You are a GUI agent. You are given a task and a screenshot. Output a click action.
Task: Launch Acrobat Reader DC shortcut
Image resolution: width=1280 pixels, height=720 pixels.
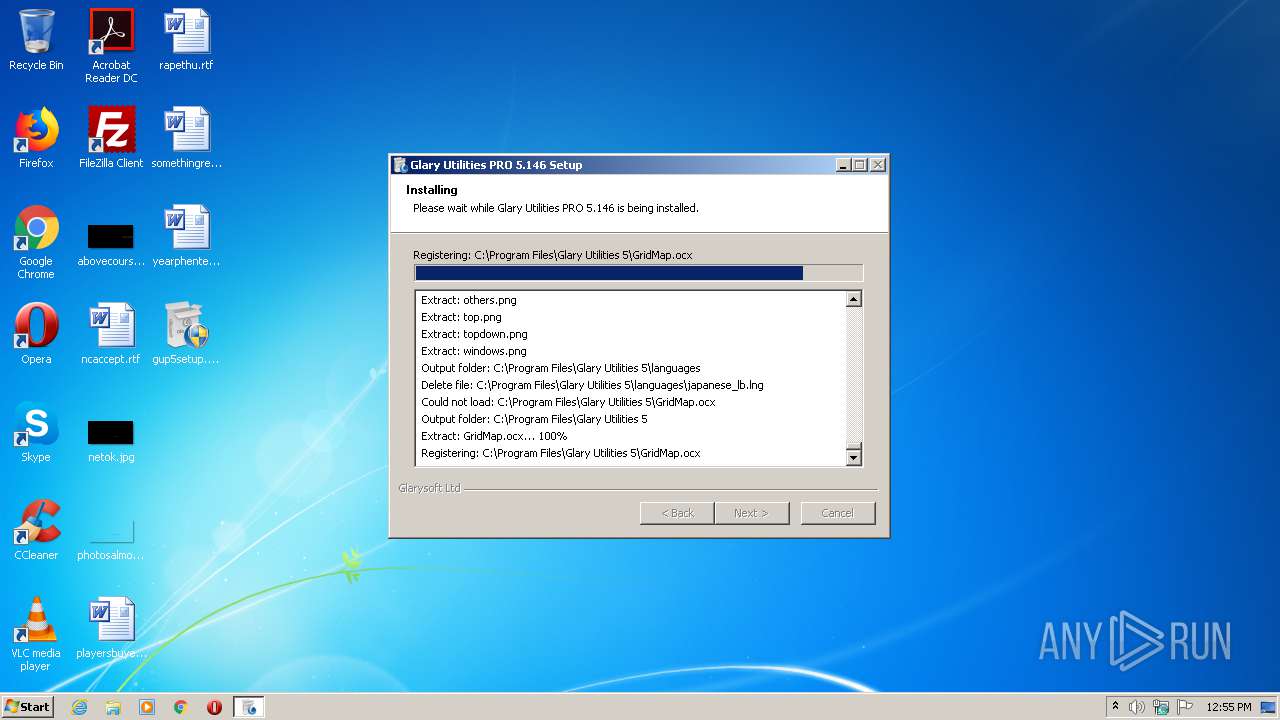111,46
